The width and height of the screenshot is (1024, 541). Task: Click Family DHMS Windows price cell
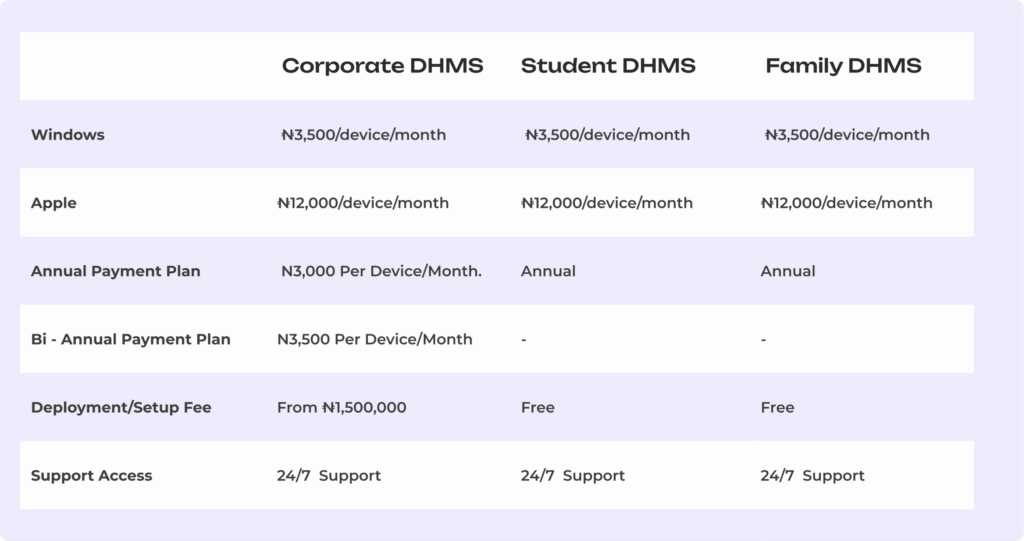[x=847, y=135]
